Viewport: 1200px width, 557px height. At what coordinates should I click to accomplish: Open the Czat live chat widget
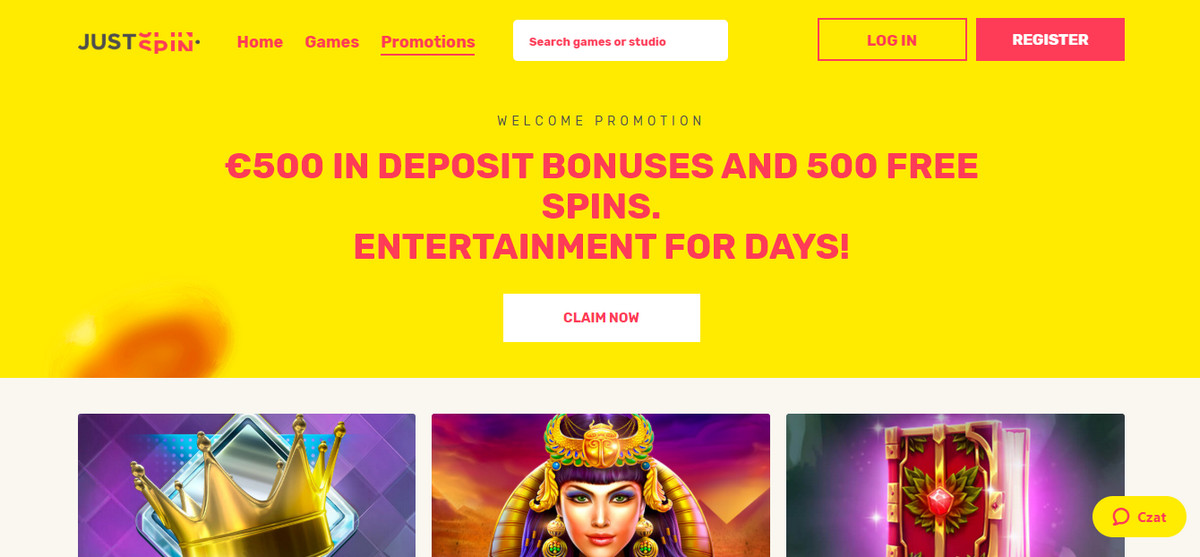click(x=1139, y=517)
